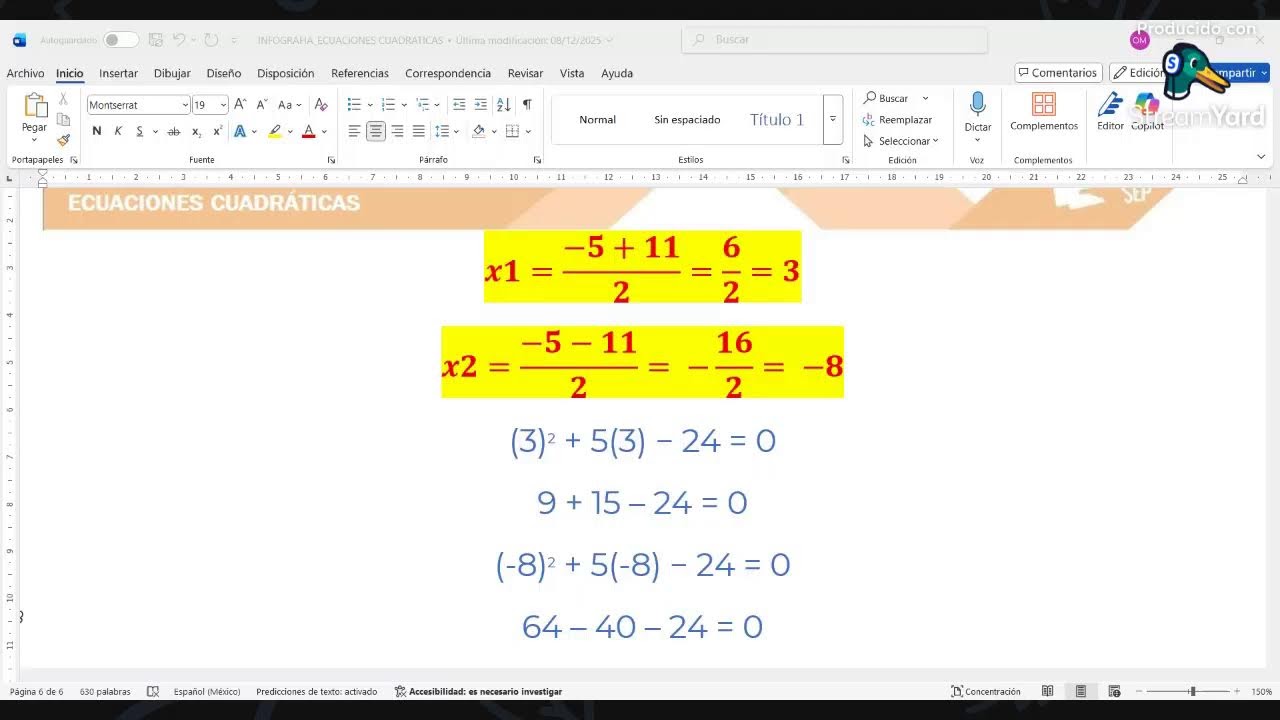Select the Center alignment button
This screenshot has width=1280, height=720.
376,131
